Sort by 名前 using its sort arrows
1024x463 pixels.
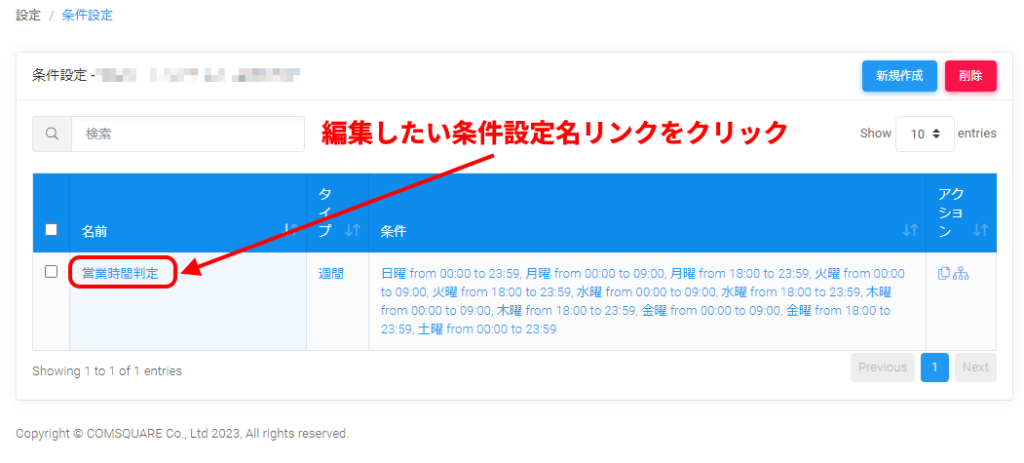[x=289, y=231]
